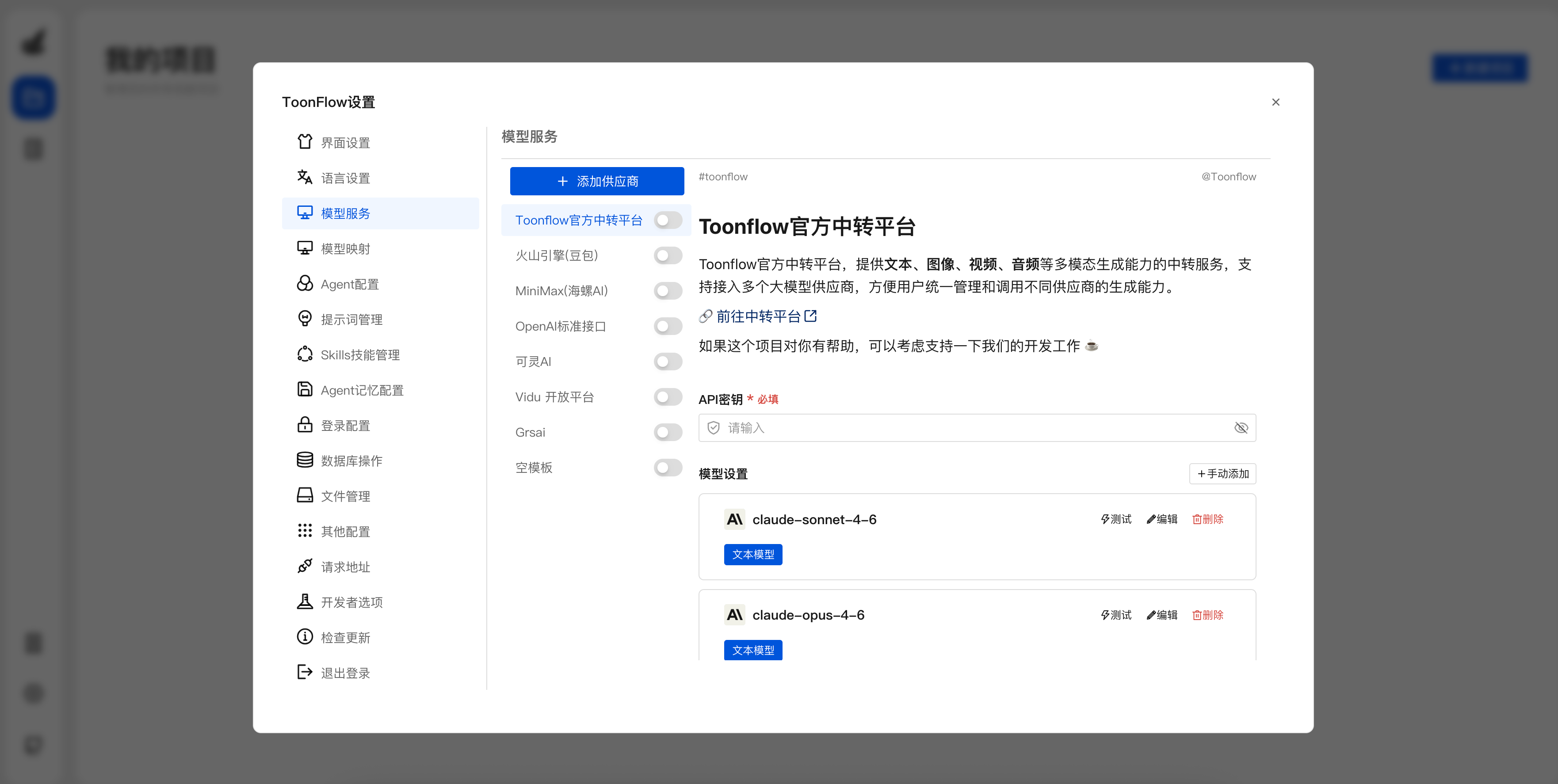Screen dimensions: 1558x784
Task: Click 文本模型 tag under claude-sonnet-4-6
Action: 753,554
